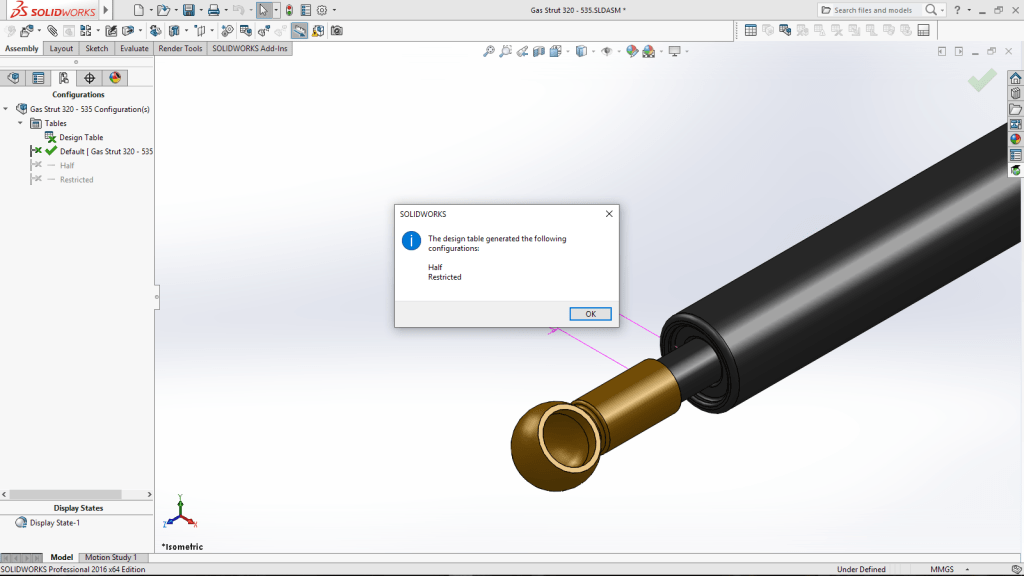1024x576 pixels.
Task: Open the Motion Study 1 tab
Action: click(x=110, y=557)
